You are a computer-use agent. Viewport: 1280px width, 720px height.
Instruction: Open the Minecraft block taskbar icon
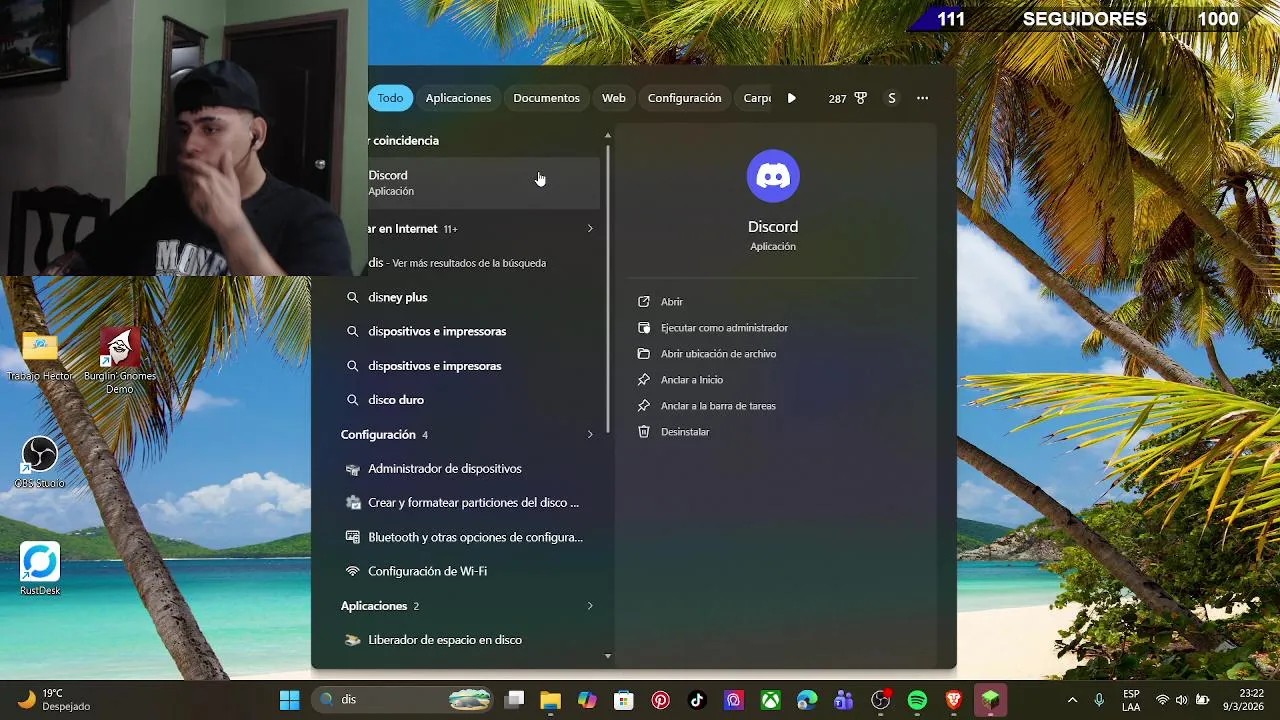tap(991, 700)
